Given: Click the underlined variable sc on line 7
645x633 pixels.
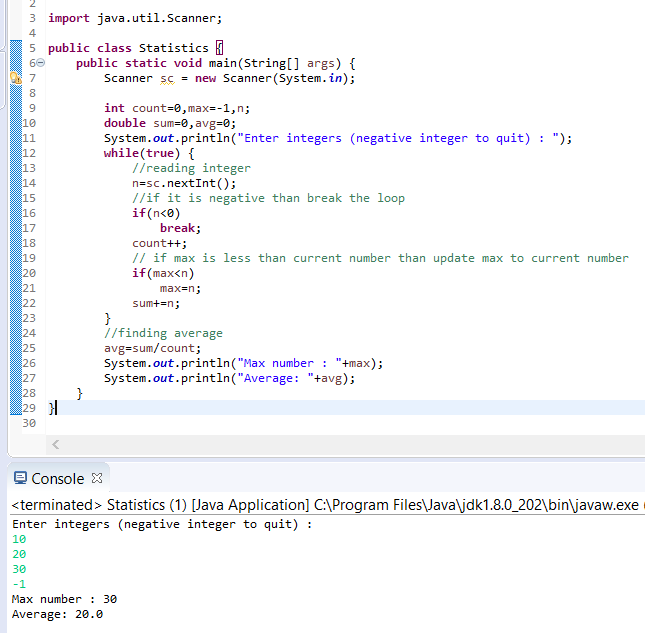Looking at the screenshot, I should (x=167, y=78).
